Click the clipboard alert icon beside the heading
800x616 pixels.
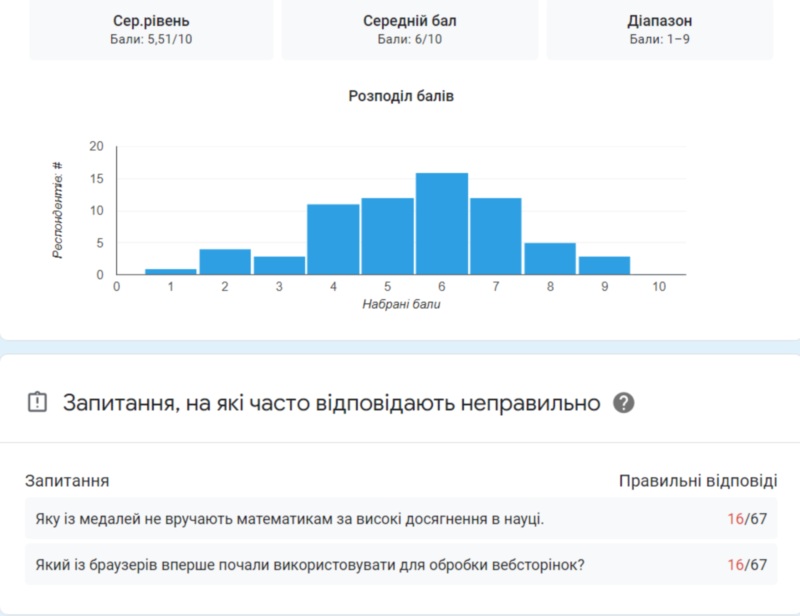[x=37, y=403]
